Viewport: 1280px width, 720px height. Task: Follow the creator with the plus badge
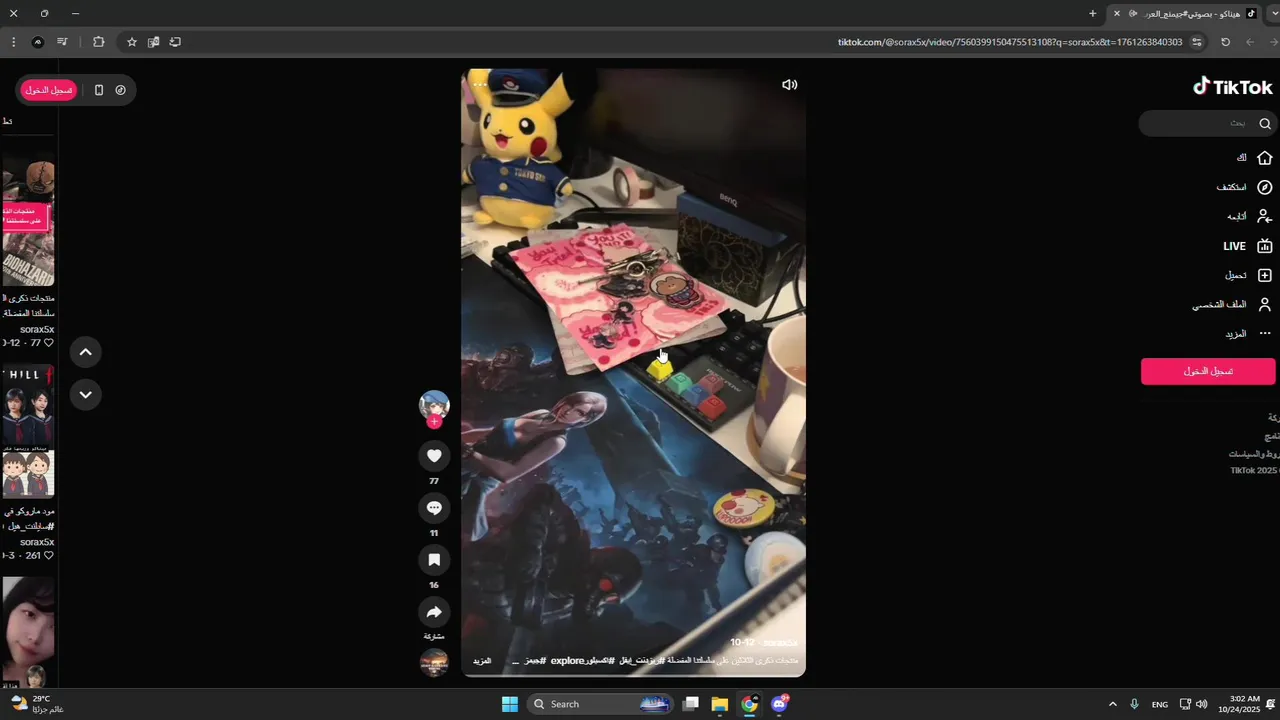tap(434, 422)
